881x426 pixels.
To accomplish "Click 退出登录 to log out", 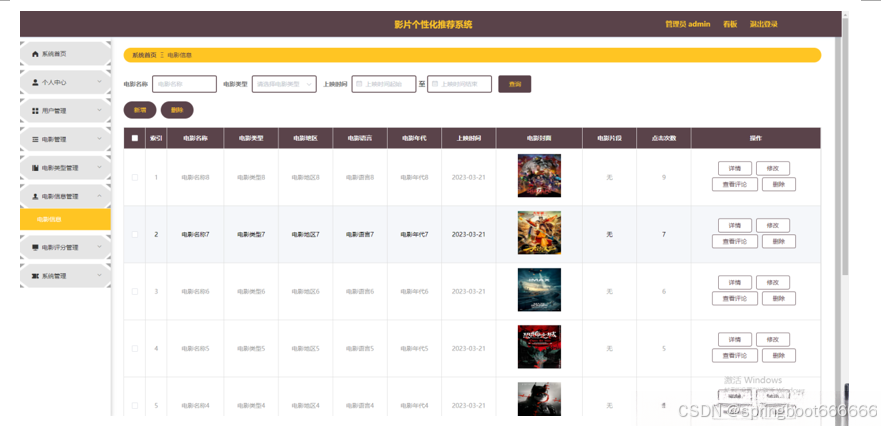I will [x=764, y=24].
